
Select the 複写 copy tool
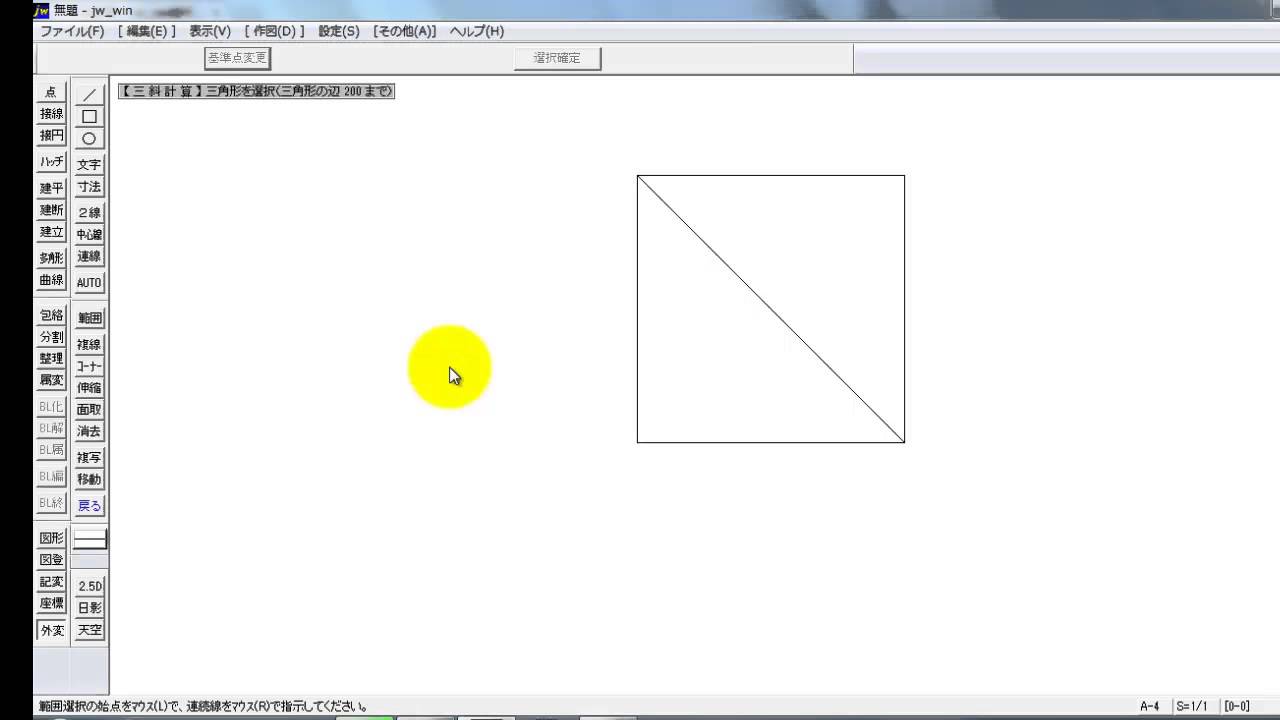[89, 457]
